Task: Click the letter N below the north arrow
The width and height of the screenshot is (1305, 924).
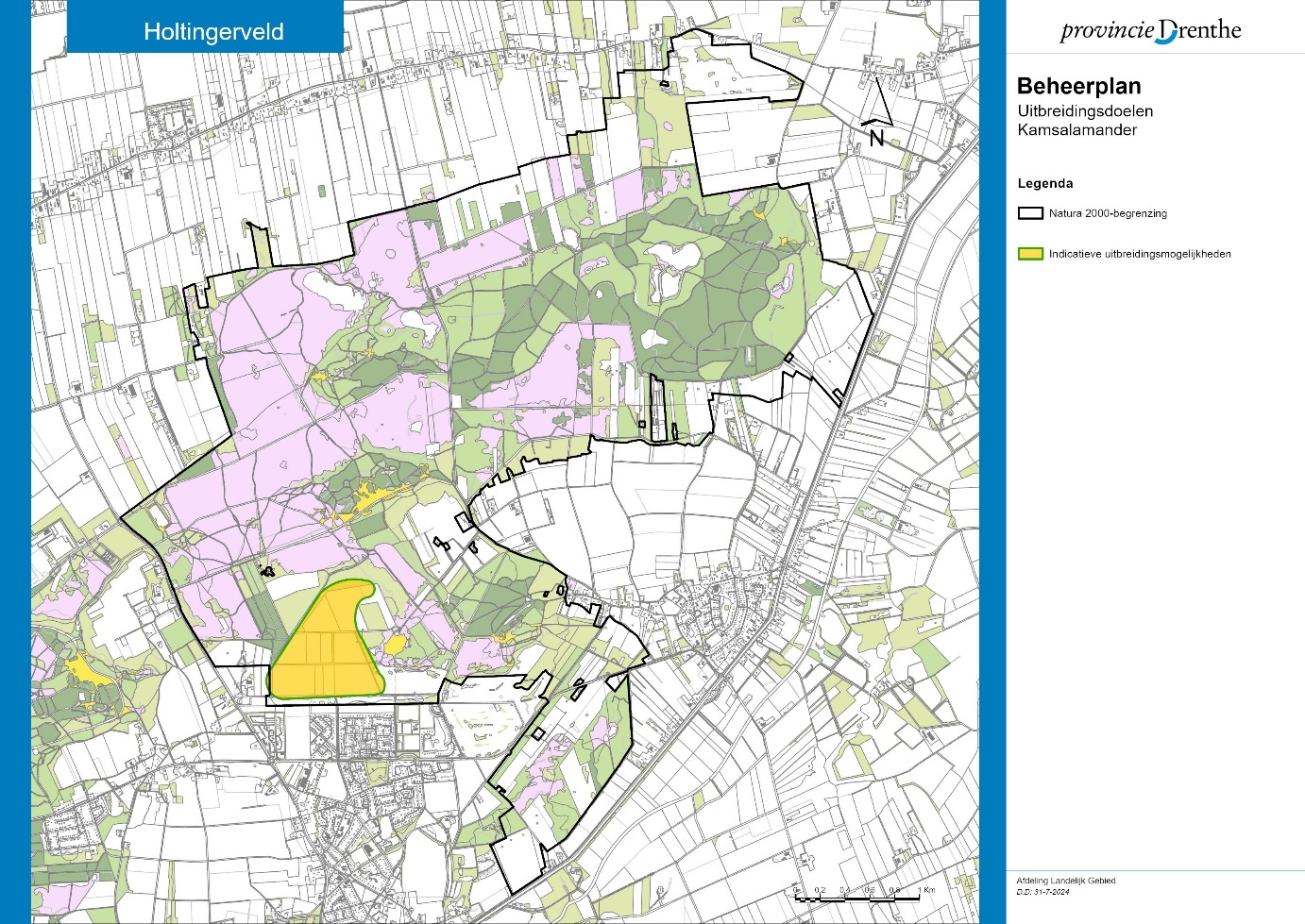Action: tap(876, 139)
